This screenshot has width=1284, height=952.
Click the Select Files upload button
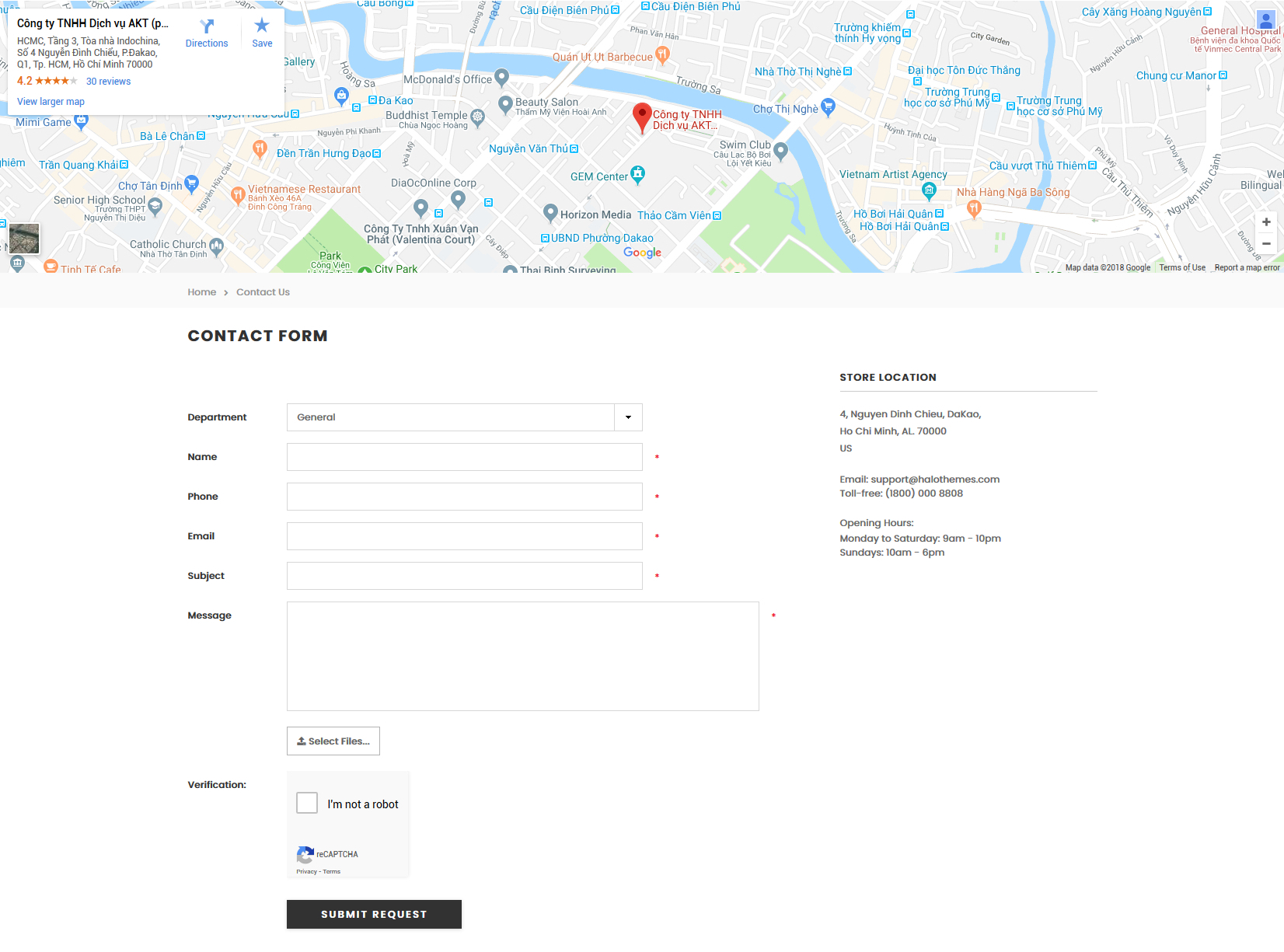333,741
